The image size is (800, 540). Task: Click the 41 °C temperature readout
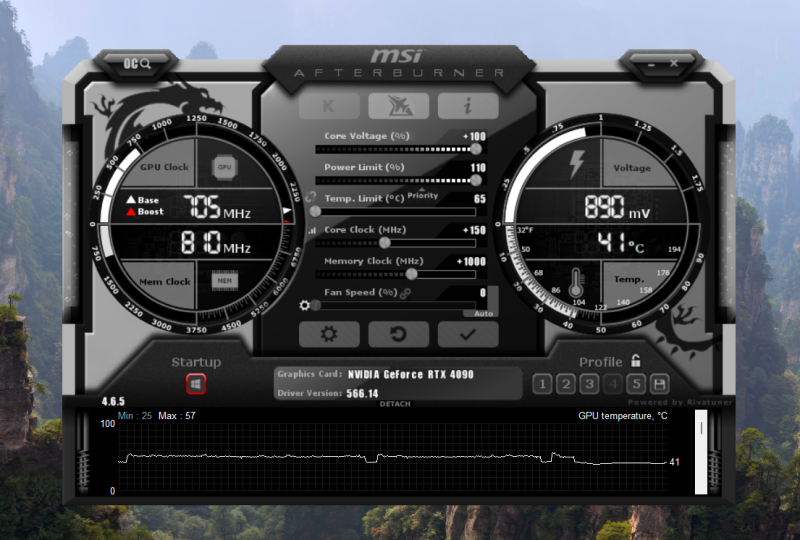pyautogui.click(x=621, y=242)
